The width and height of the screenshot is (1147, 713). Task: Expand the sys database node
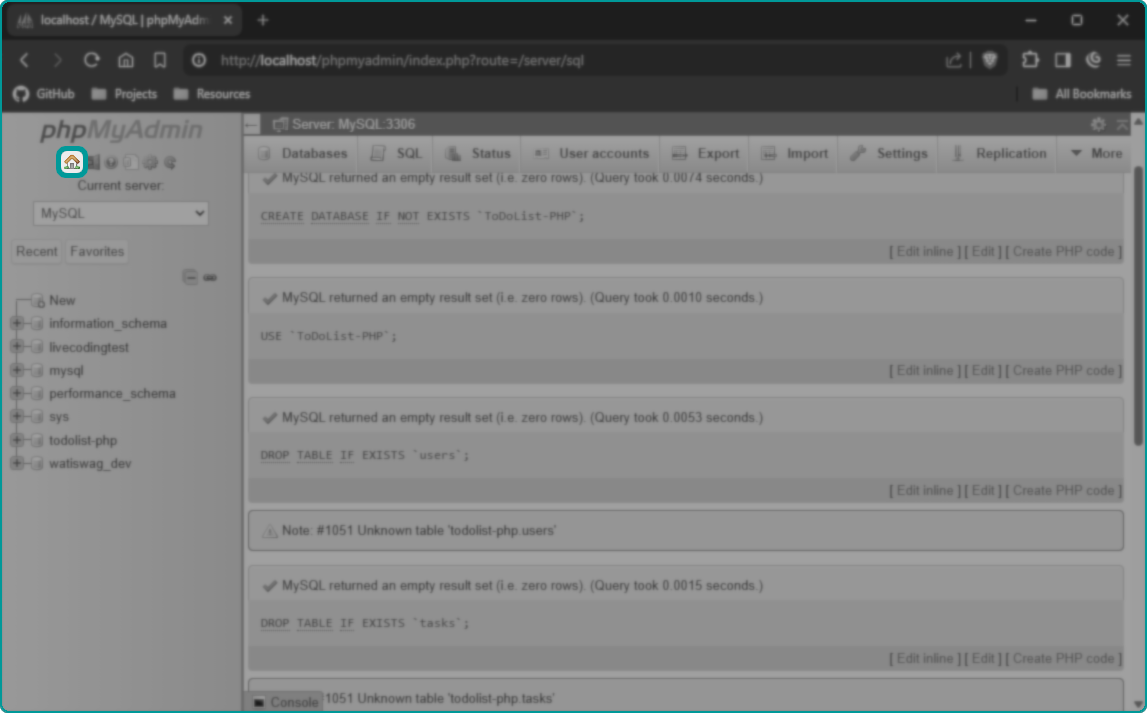[x=17, y=416]
